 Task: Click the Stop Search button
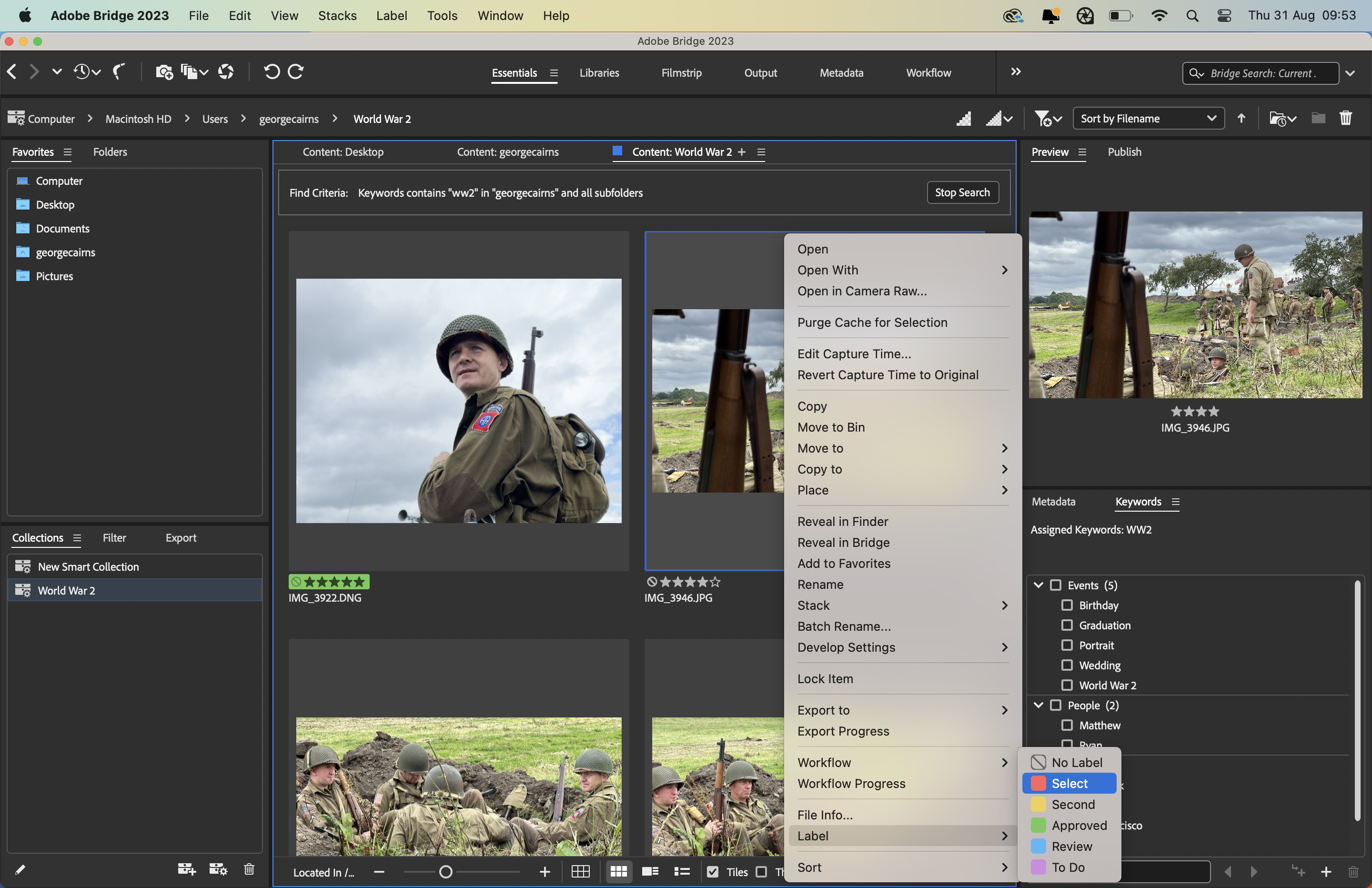coord(962,192)
